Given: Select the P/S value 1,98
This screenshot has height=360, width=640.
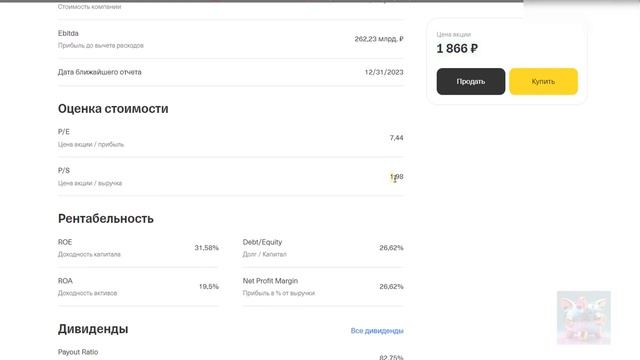Looking at the screenshot, I should (396, 177).
